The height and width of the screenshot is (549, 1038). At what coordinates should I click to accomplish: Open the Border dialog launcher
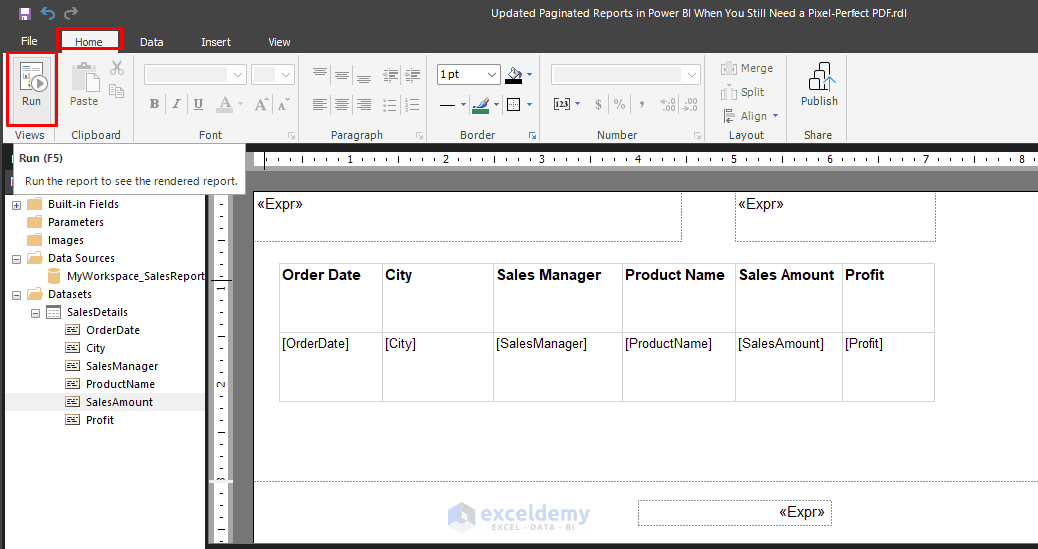[532, 136]
